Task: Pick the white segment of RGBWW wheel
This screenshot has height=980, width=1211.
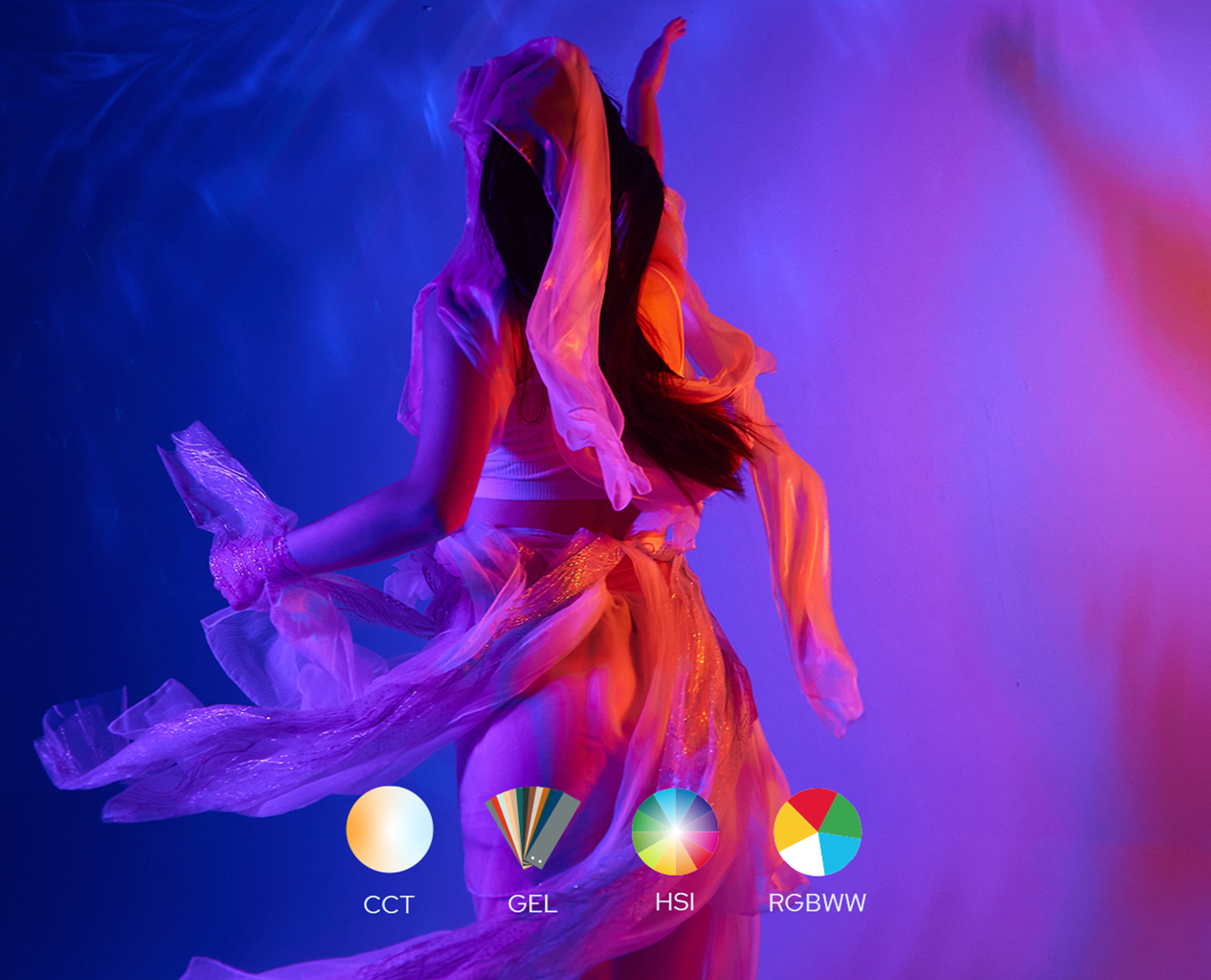Action: pyautogui.click(x=804, y=857)
